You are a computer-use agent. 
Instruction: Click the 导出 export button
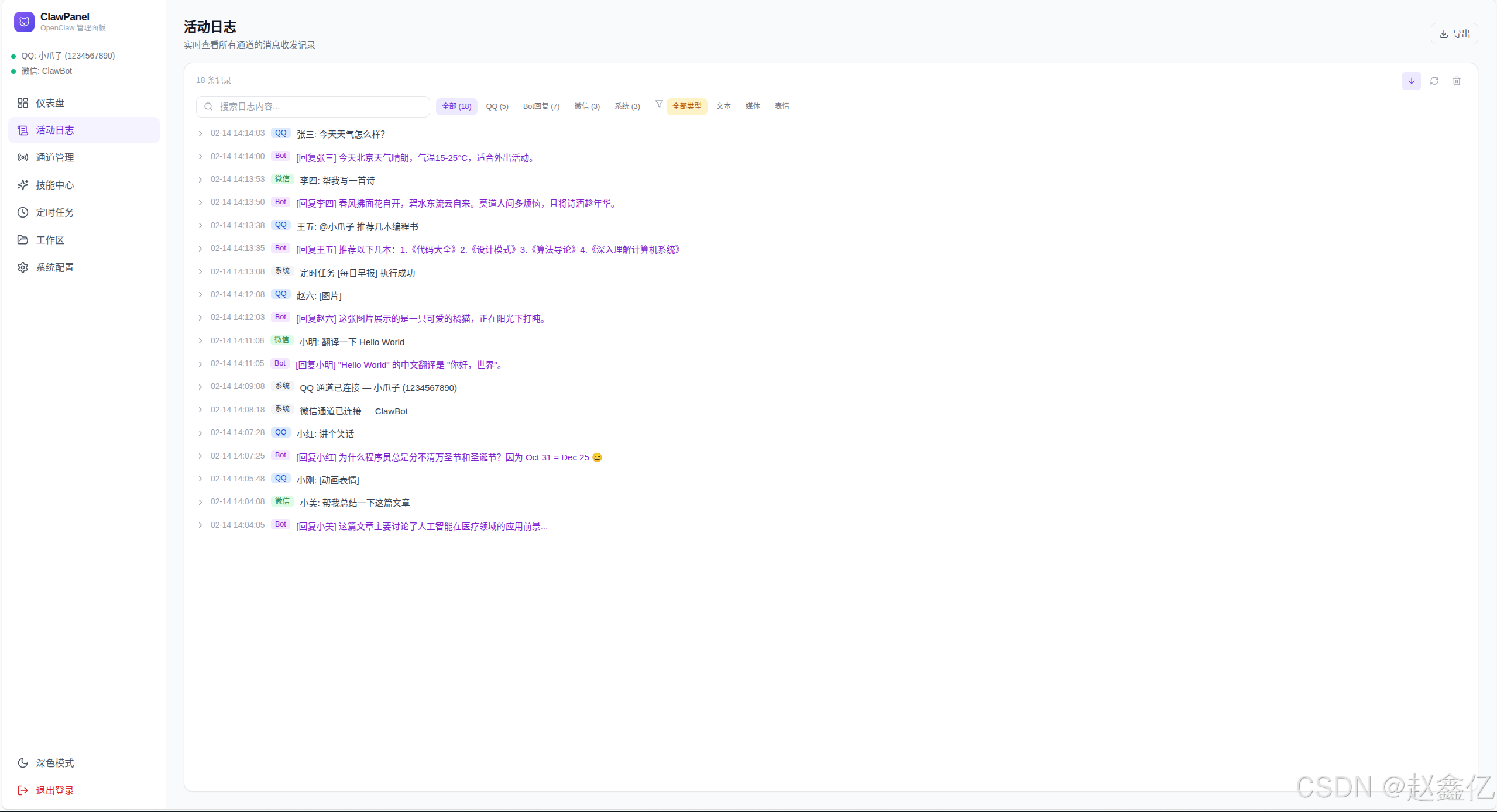click(1454, 34)
